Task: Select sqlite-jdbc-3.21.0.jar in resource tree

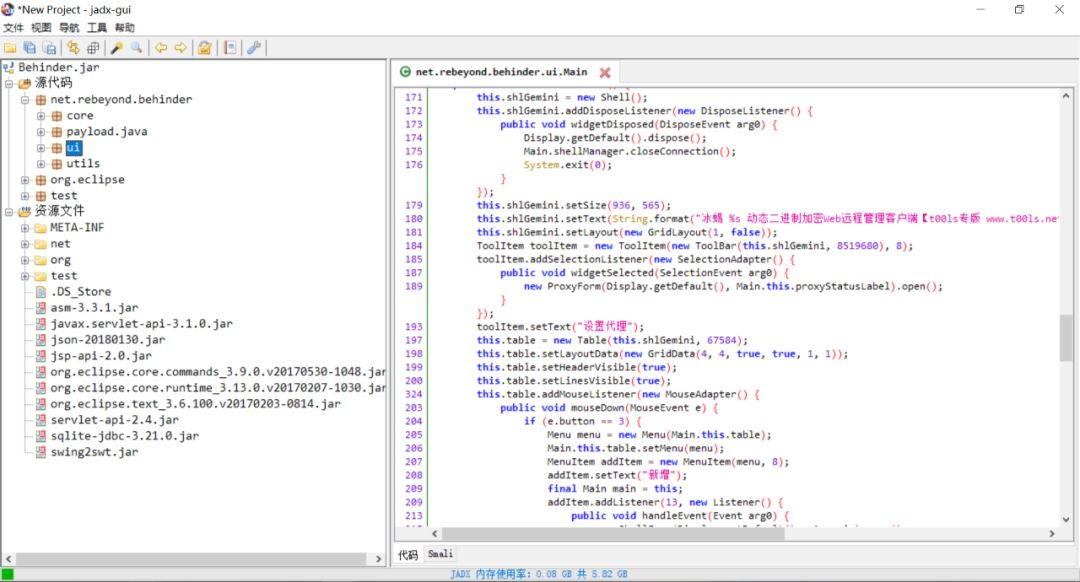Action: (126, 436)
